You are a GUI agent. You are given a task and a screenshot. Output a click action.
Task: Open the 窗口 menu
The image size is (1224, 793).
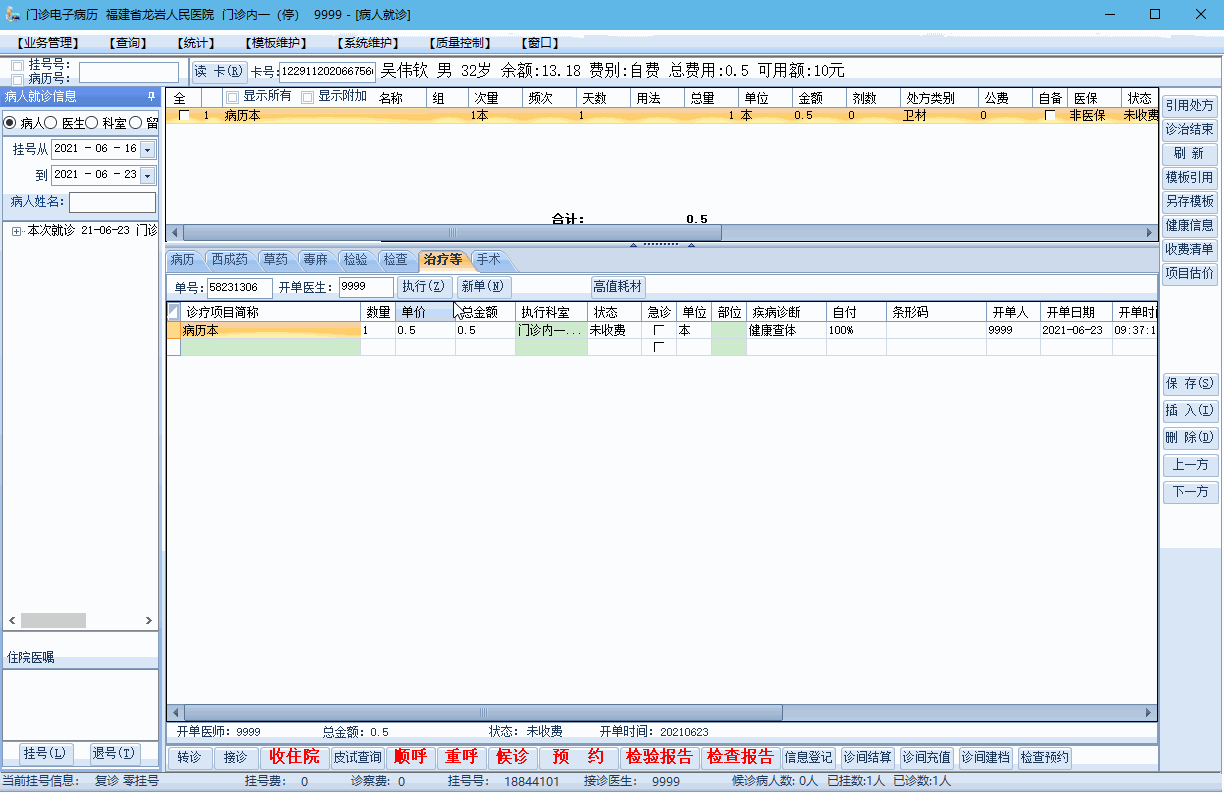(x=539, y=43)
